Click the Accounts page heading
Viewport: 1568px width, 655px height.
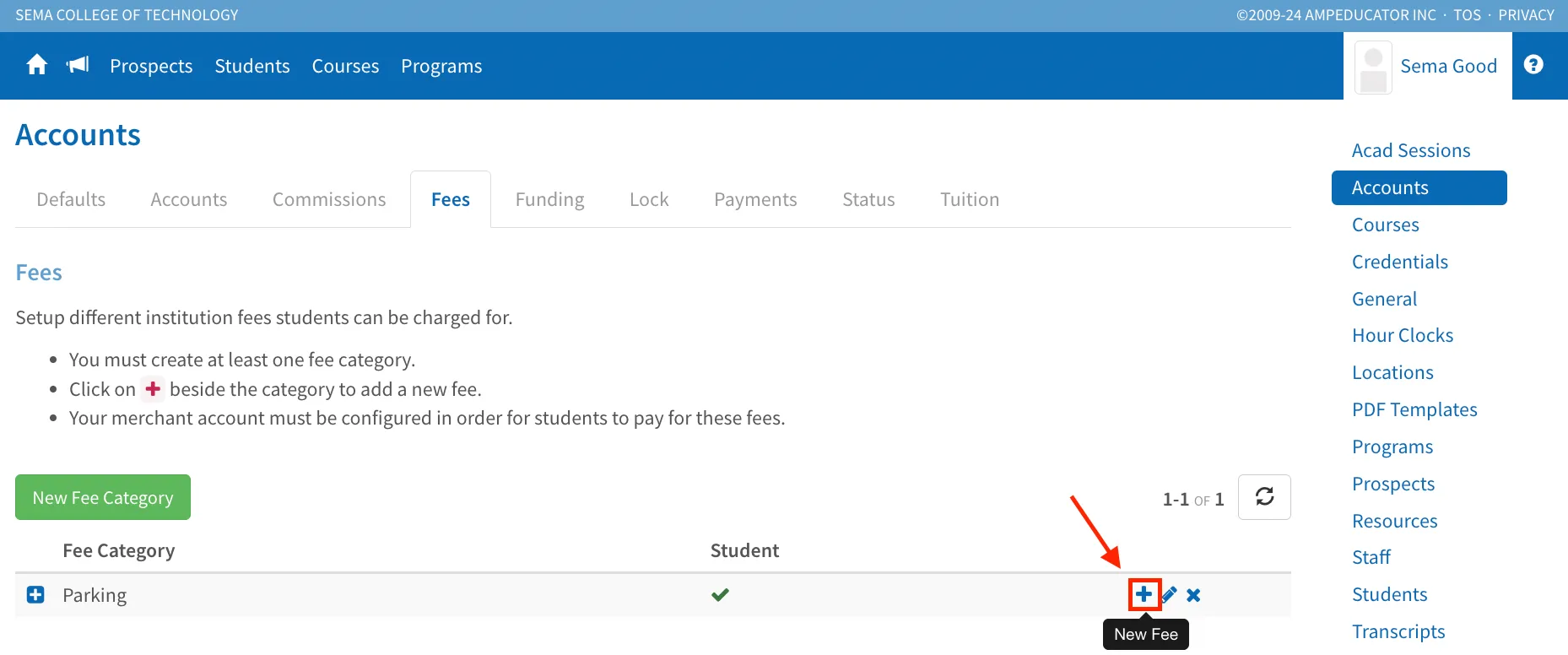78,135
